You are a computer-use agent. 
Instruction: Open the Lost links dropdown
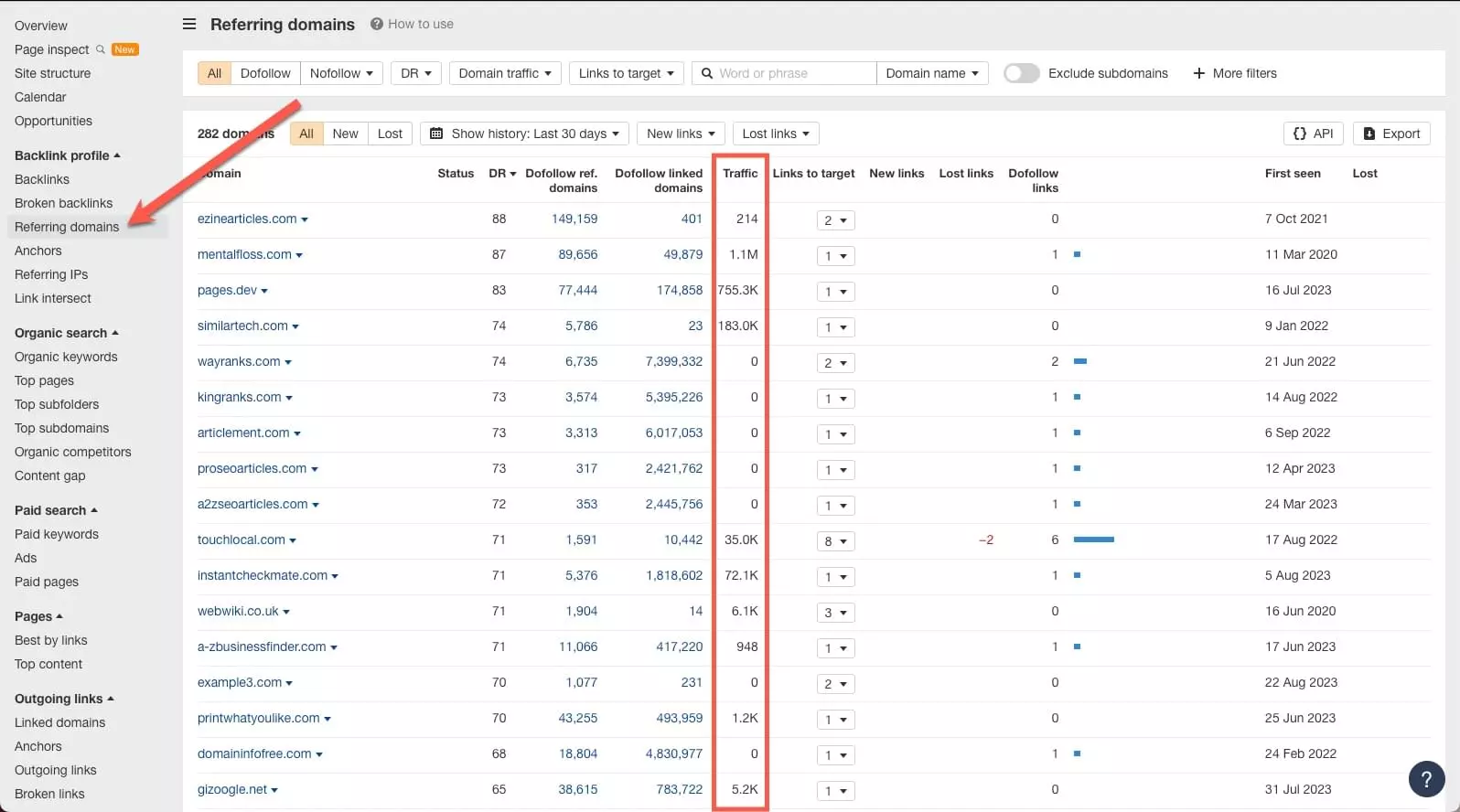pyautogui.click(x=776, y=134)
